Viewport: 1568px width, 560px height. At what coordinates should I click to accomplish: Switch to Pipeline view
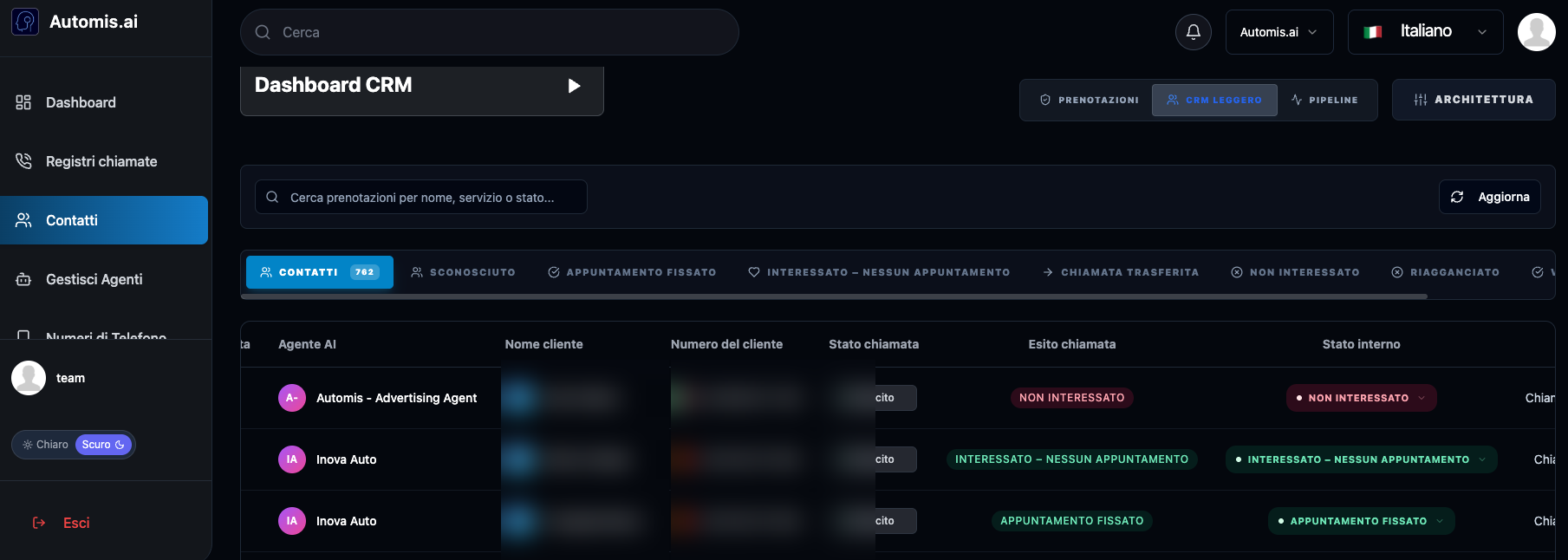click(x=1324, y=100)
